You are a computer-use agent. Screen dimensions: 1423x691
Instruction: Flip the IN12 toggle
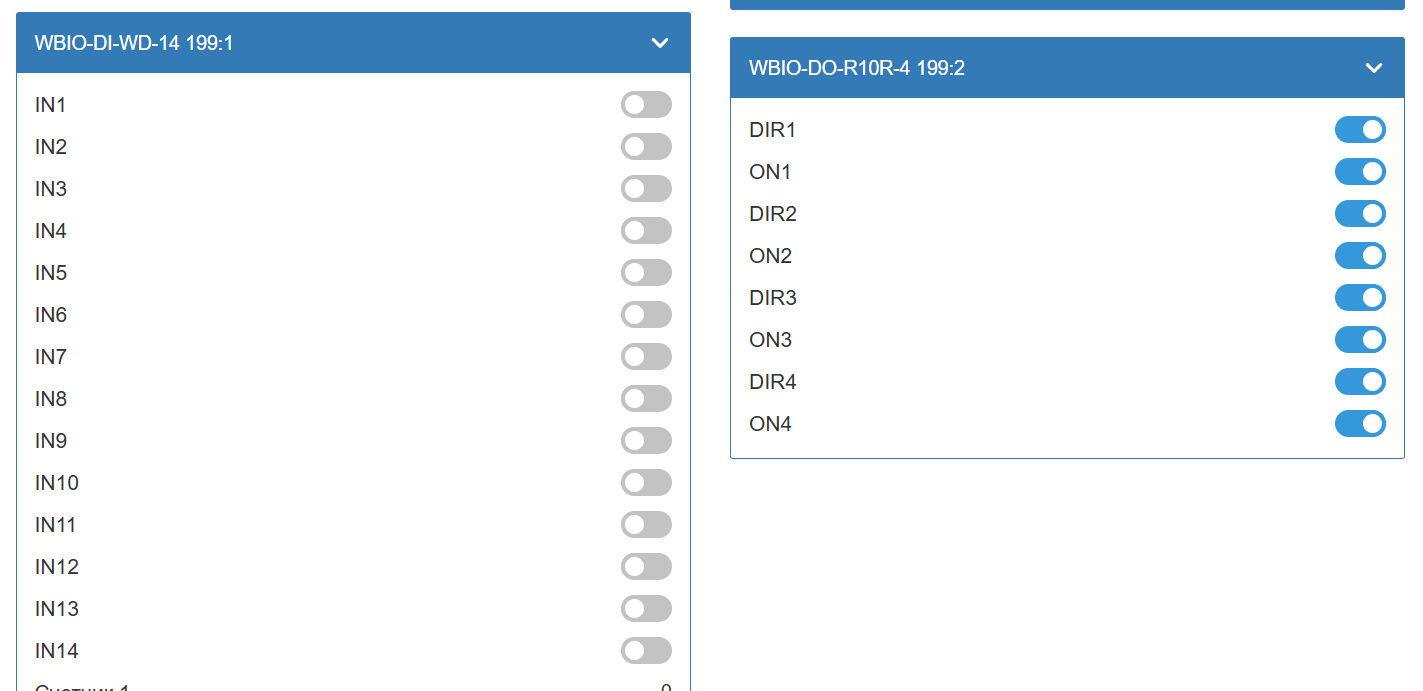[x=646, y=567]
